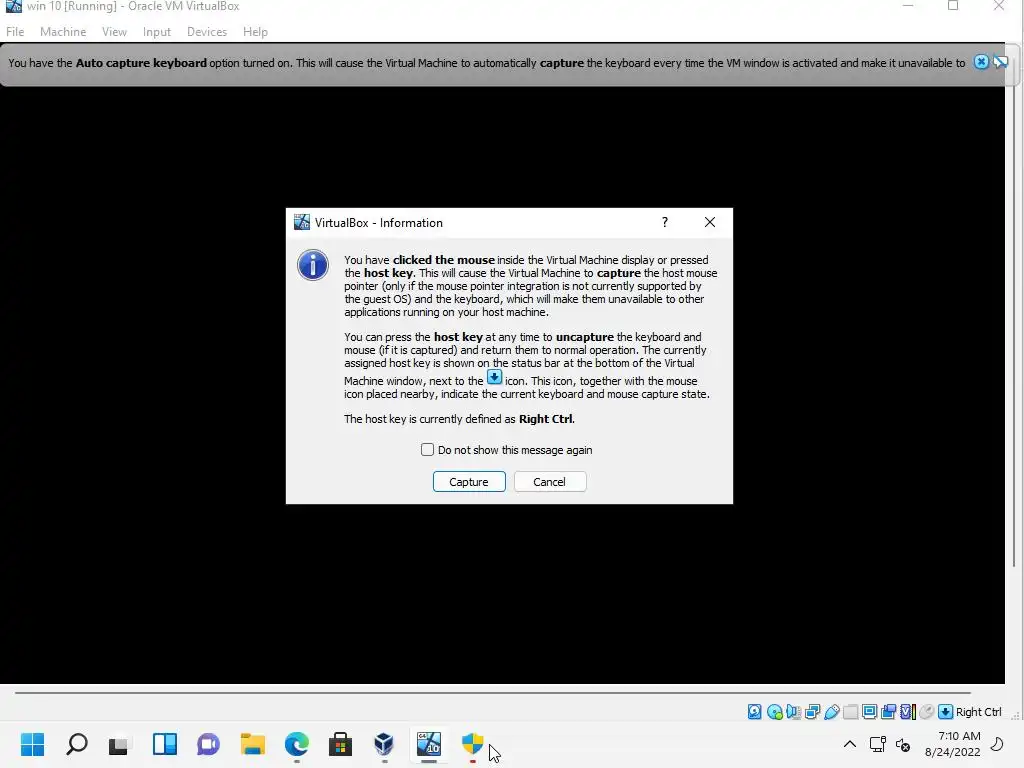Open Teams Chat from the taskbar
The height and width of the screenshot is (768, 1024).
[x=208, y=744]
